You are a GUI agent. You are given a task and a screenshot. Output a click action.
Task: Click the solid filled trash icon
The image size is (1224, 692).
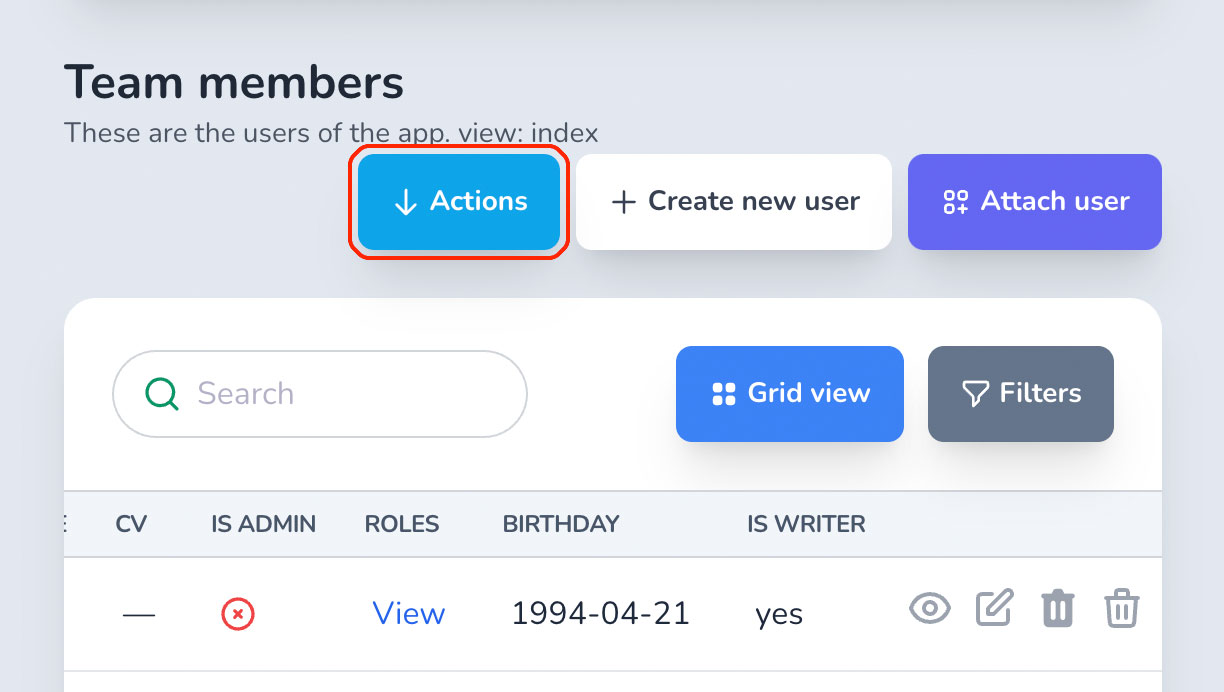point(1058,608)
